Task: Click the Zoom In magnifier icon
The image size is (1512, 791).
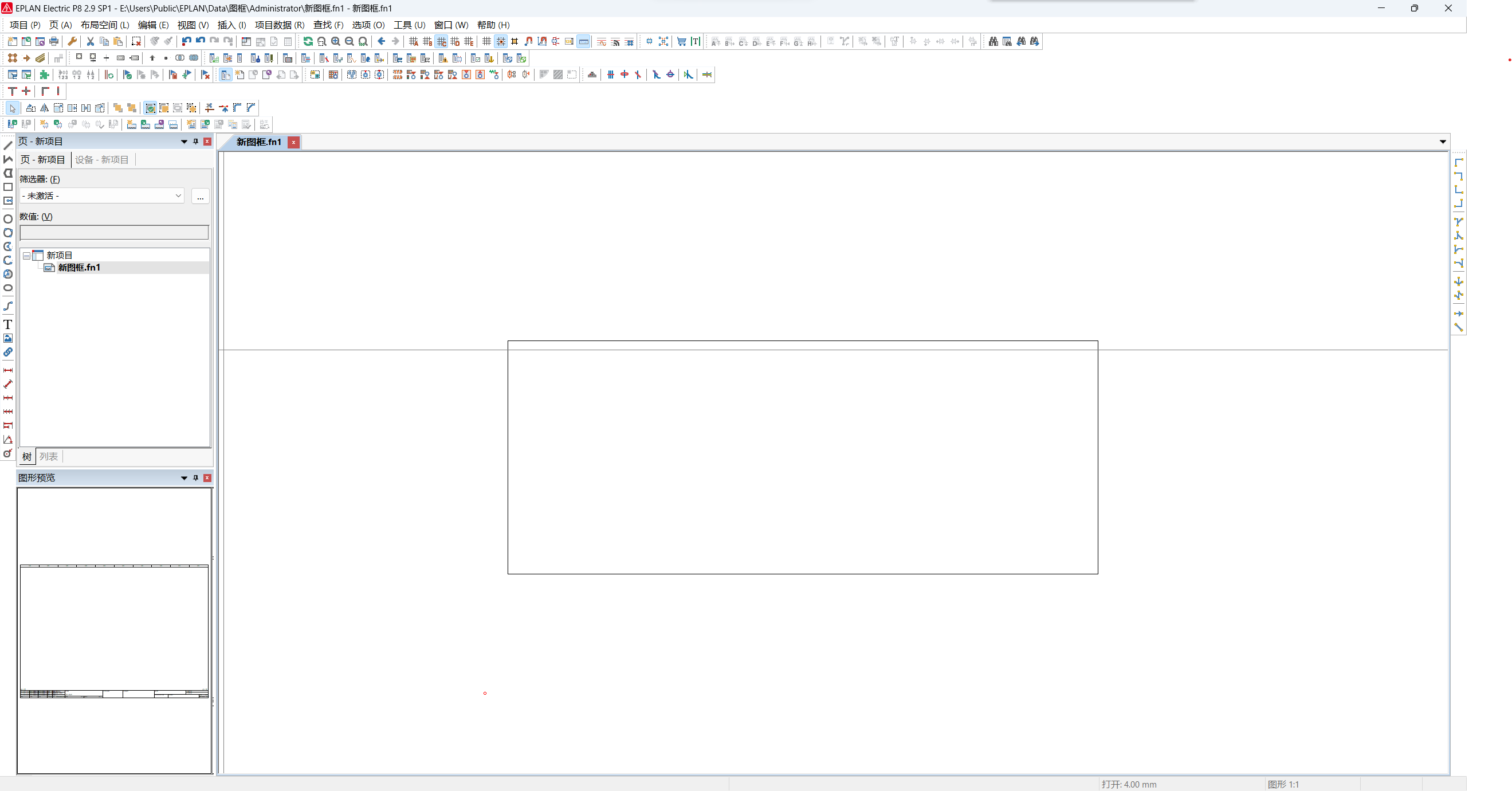Action: 336,41
